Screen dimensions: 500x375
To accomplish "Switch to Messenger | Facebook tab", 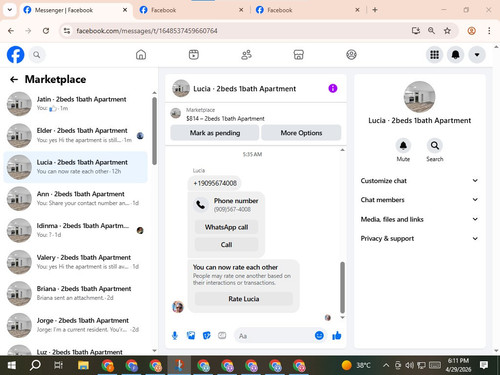I will (75, 10).
